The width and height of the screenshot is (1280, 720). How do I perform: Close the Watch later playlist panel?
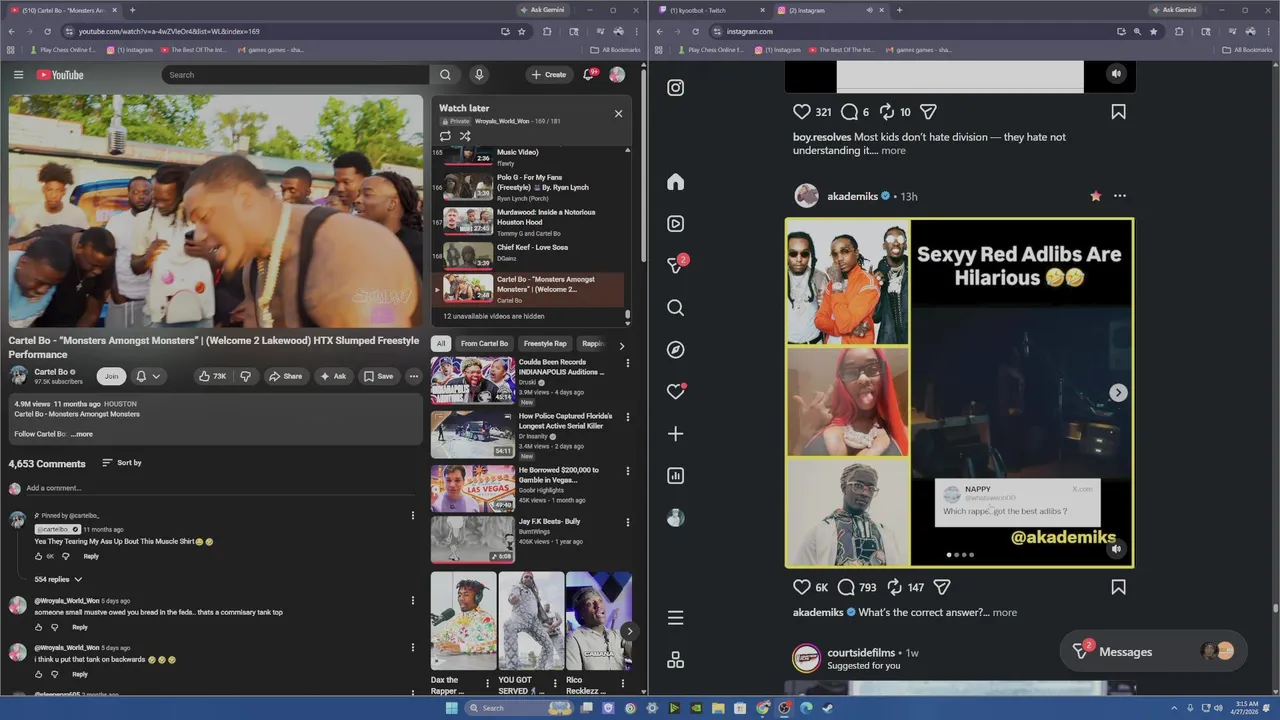(618, 113)
